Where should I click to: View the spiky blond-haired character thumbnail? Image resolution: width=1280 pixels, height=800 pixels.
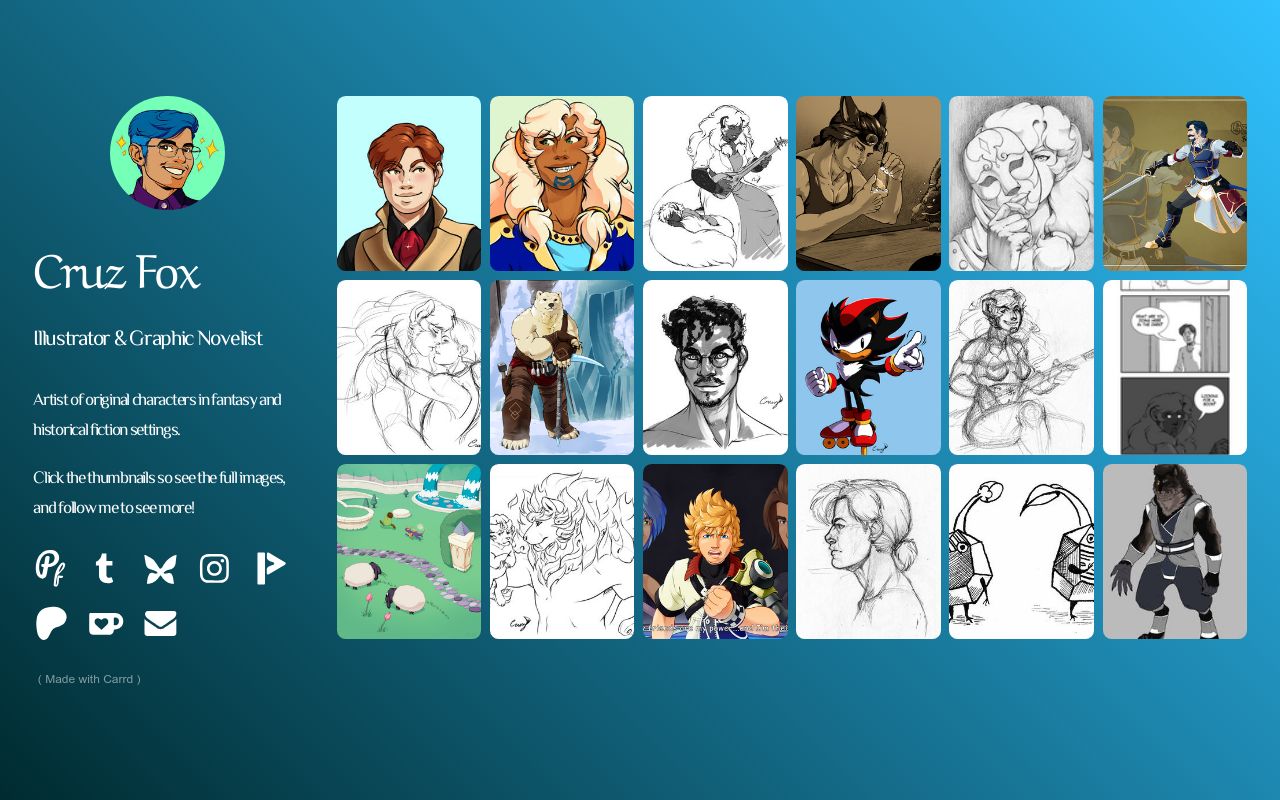[x=715, y=551]
